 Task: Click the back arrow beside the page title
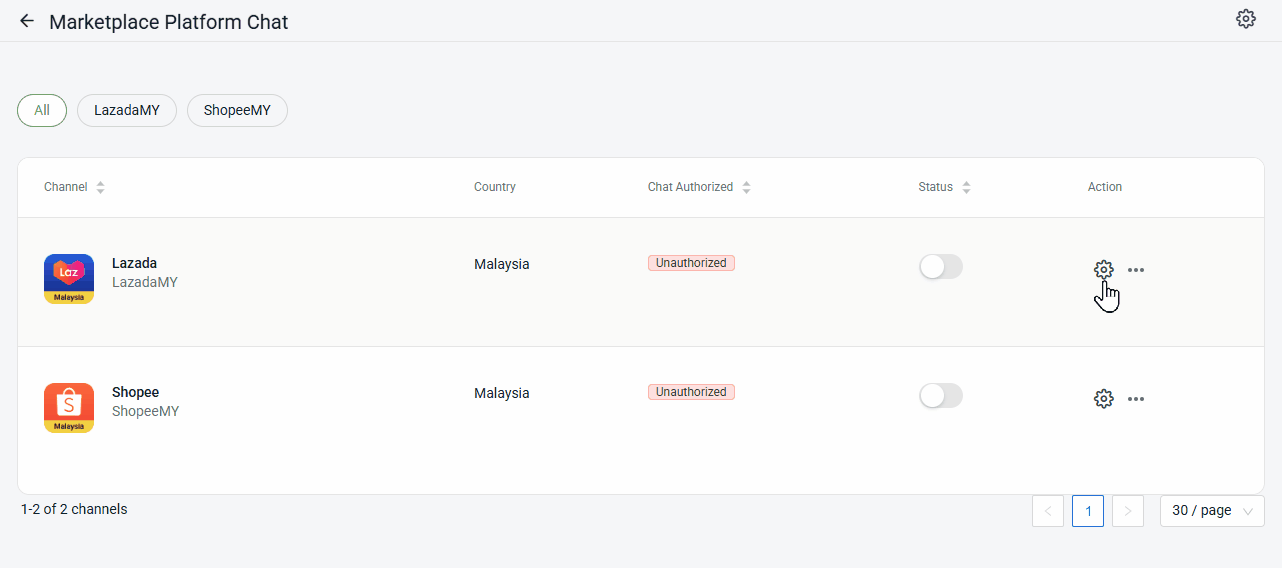(x=27, y=21)
